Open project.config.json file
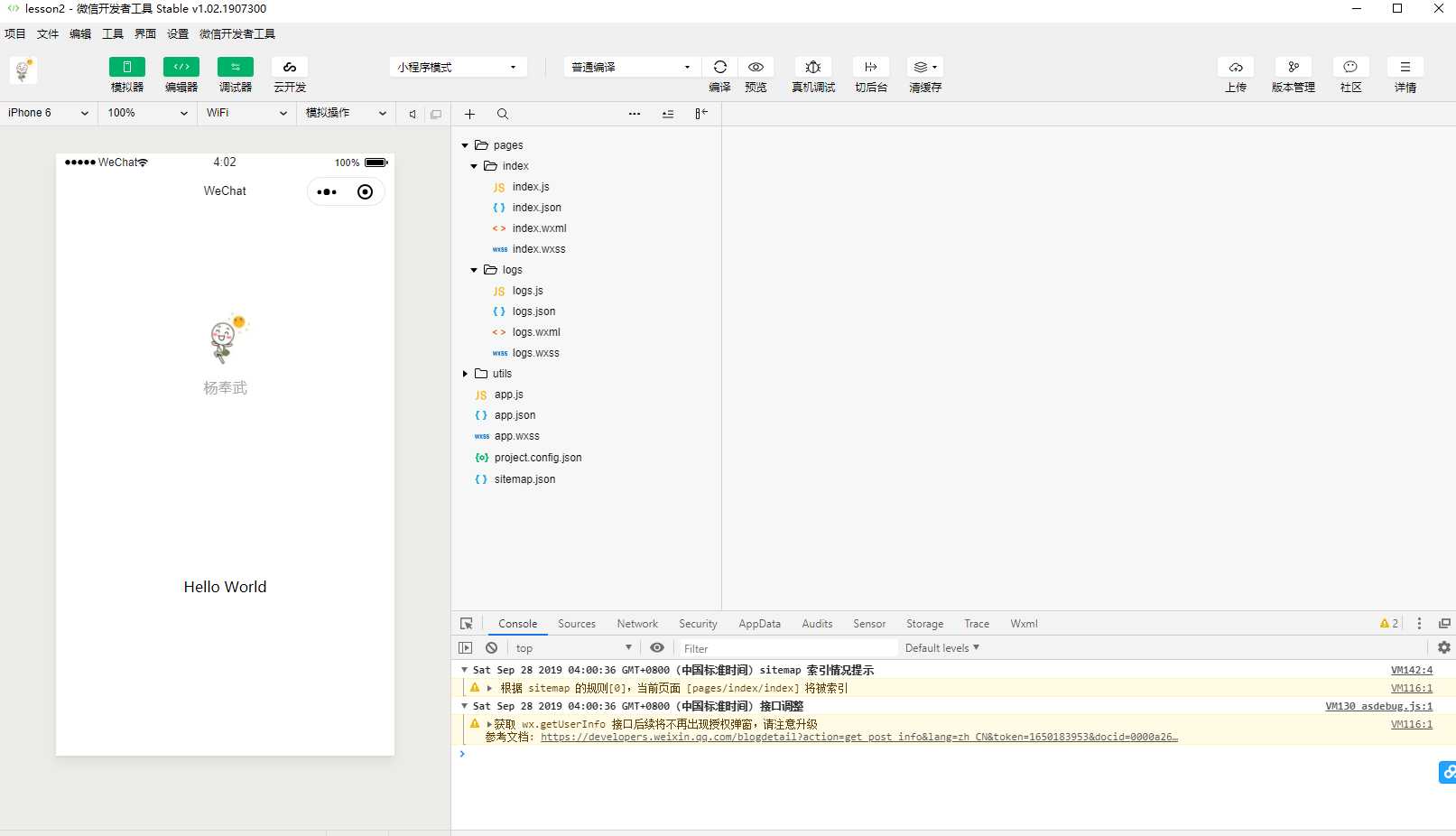 tap(538, 458)
